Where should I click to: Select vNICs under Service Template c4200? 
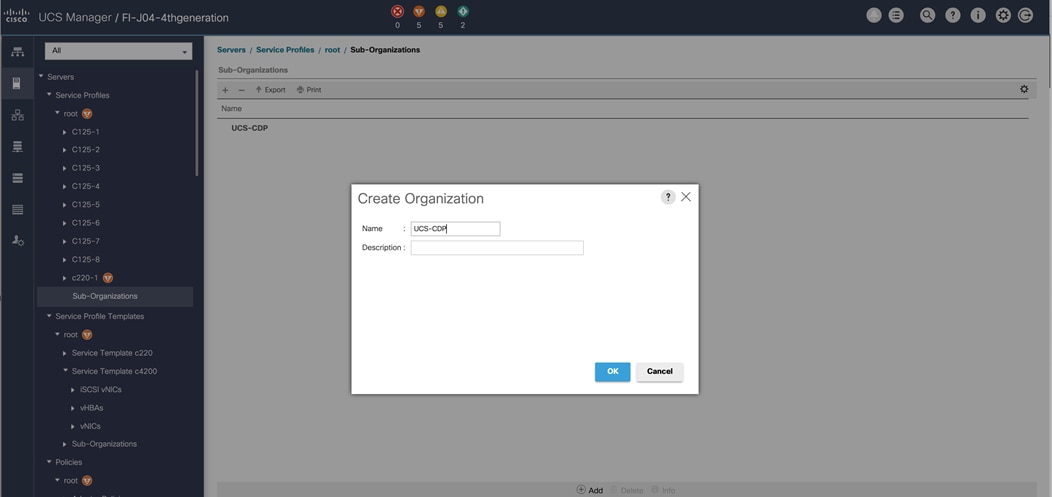pyautogui.click(x=91, y=426)
